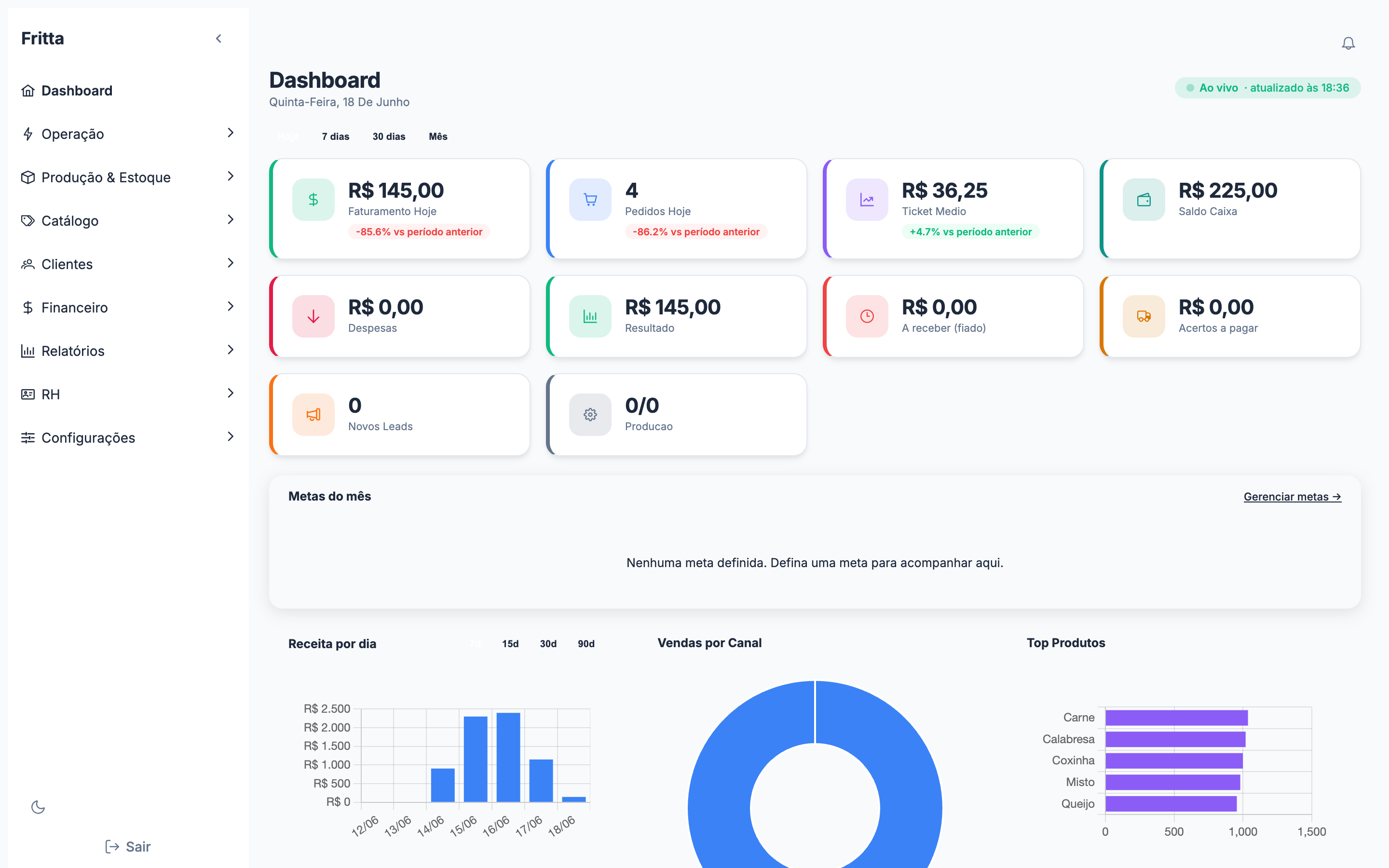Viewport: 1389px width, 868px height.
Task: Expand the Catálogo chevron
Action: (230, 219)
